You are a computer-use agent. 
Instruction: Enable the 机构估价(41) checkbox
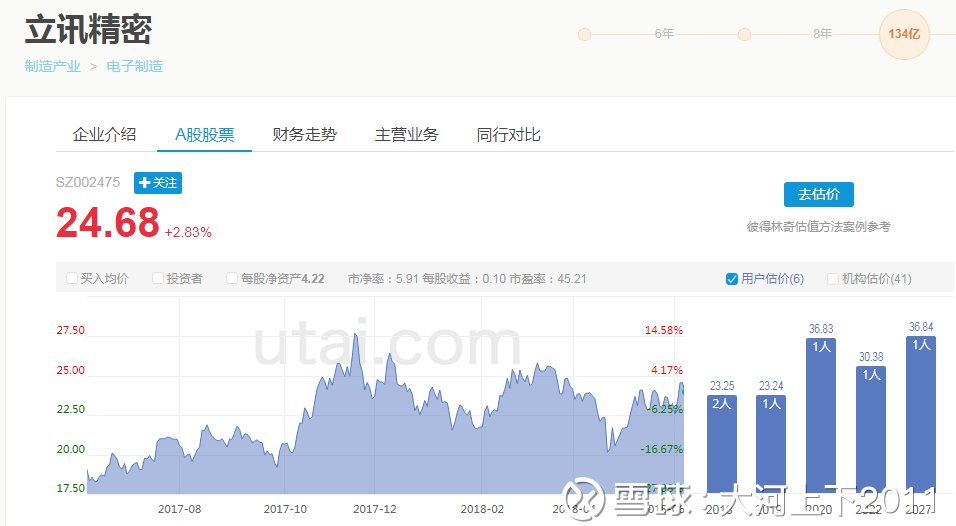(833, 279)
